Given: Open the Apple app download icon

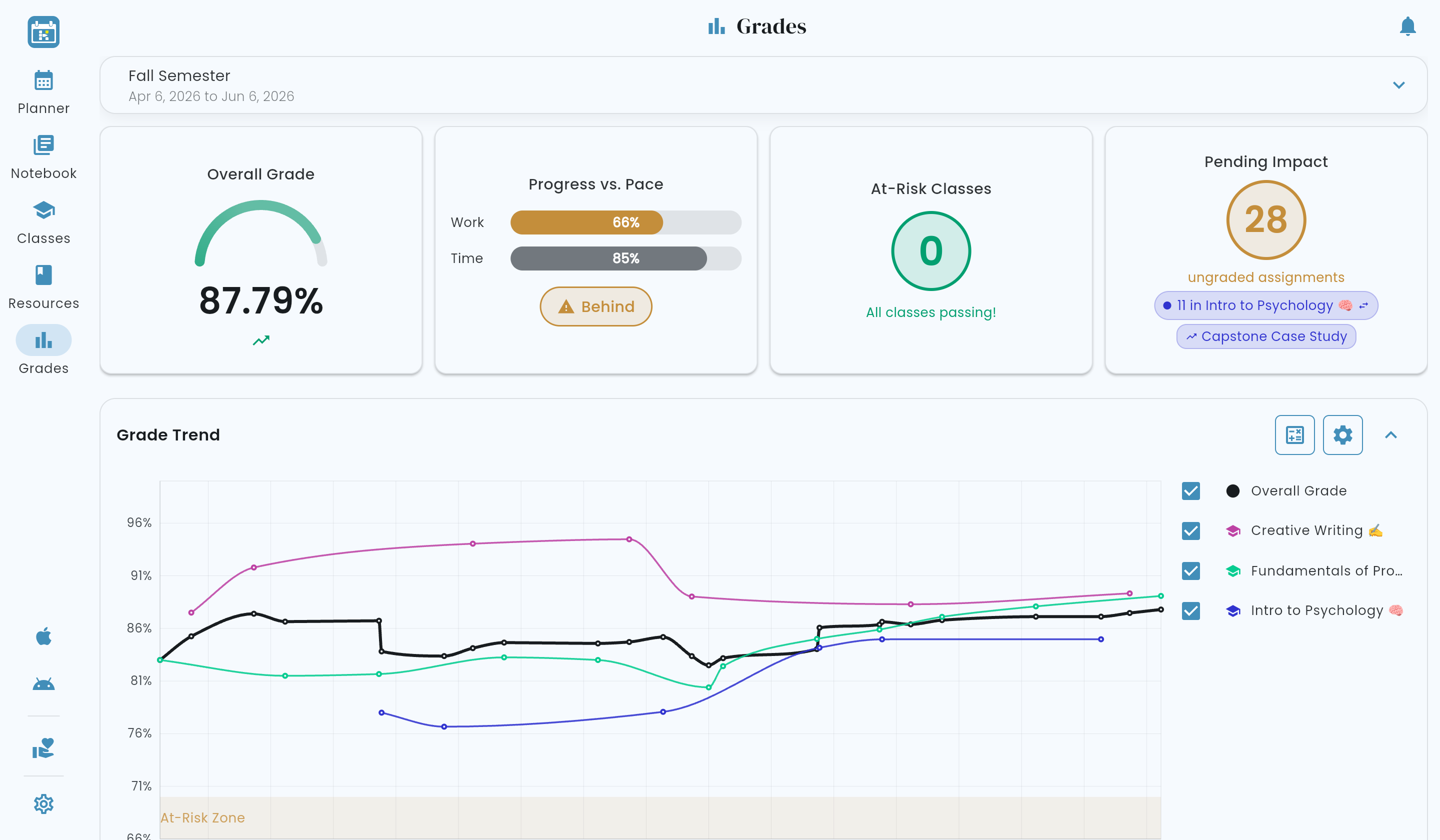Looking at the screenshot, I should click(43, 636).
